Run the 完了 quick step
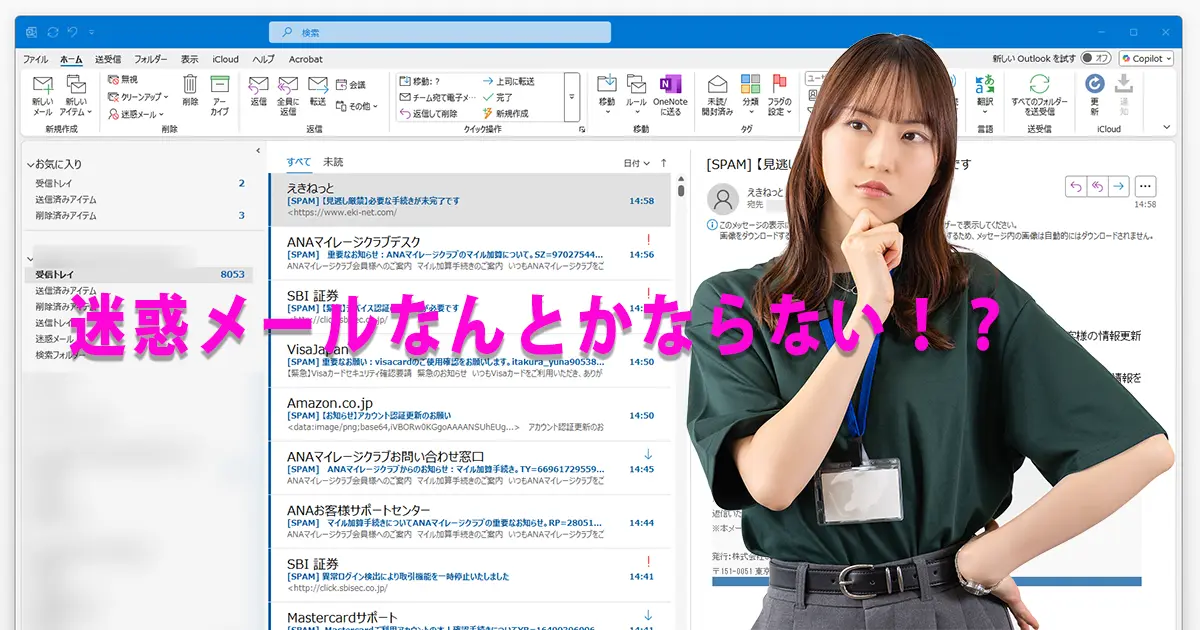 click(497, 98)
